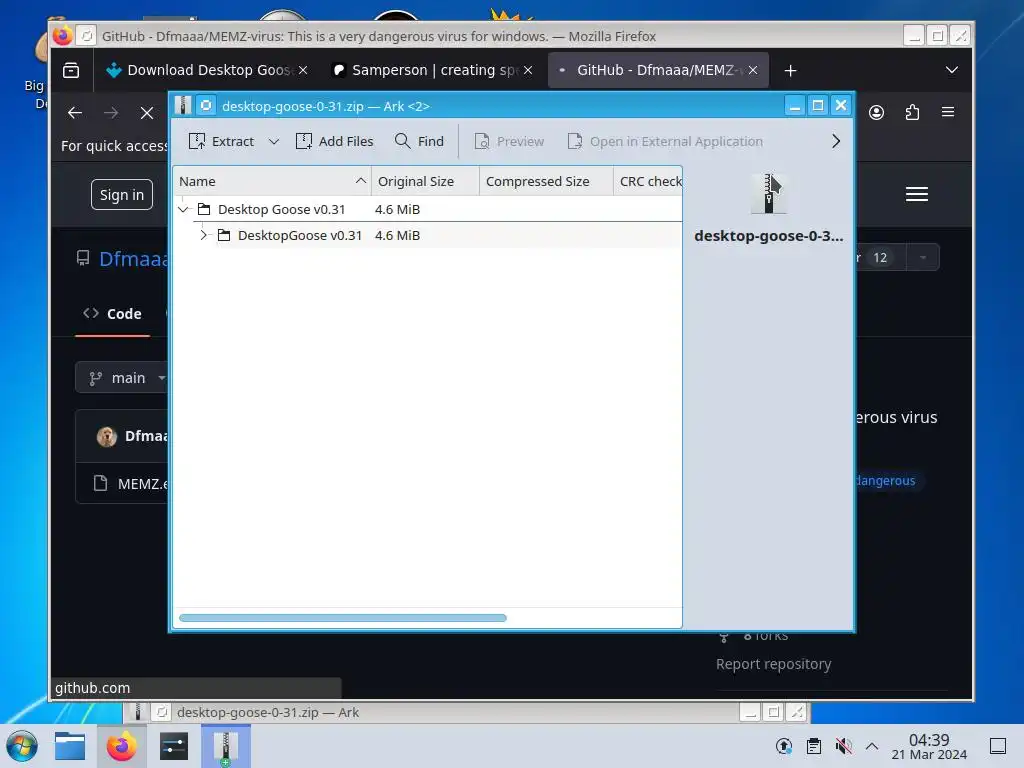The image size is (1024, 768).
Task: Switch to Samperson tab in Firefox
Action: coord(422,70)
